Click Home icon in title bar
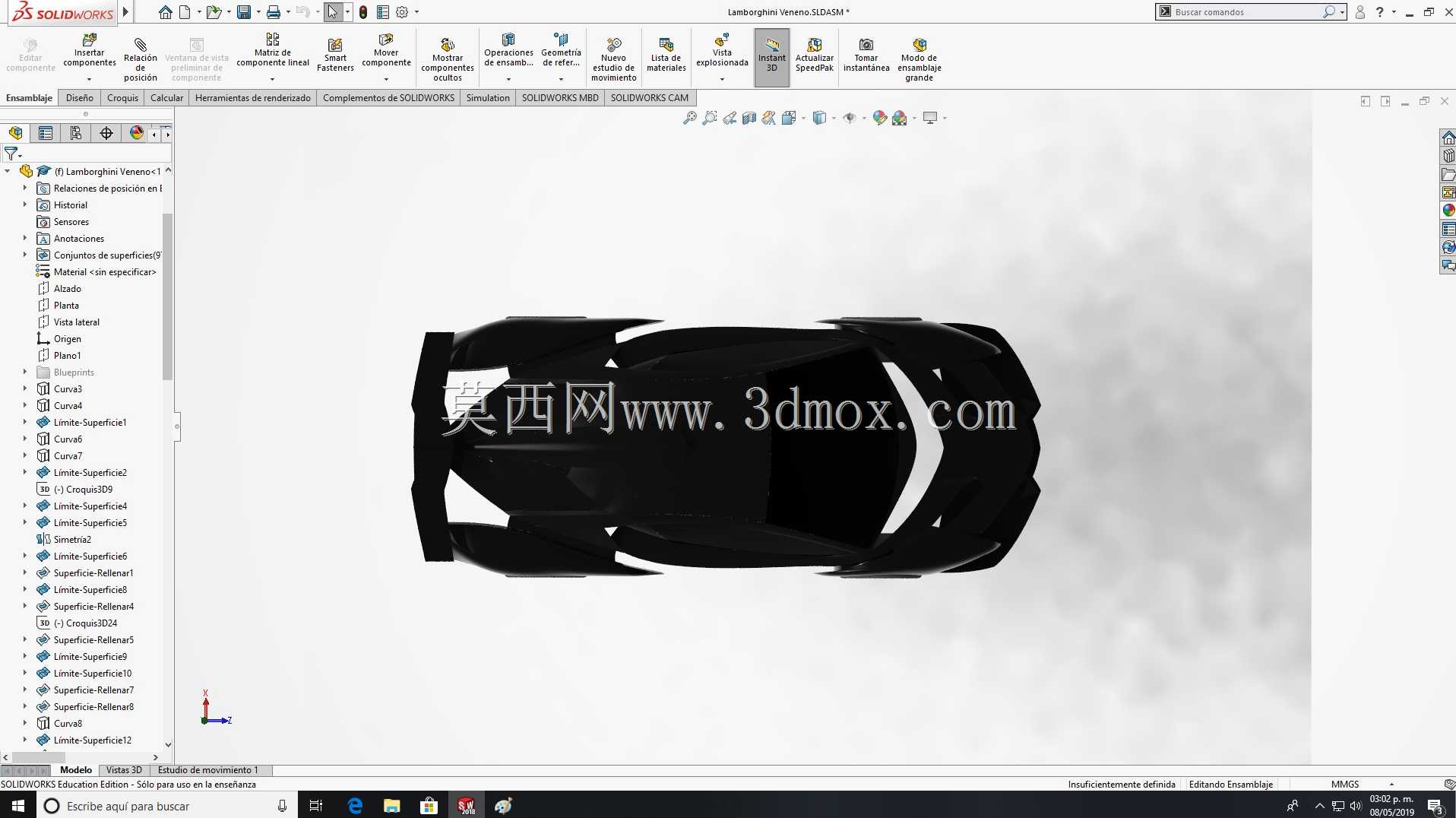The width and height of the screenshot is (1456, 818). [x=166, y=12]
